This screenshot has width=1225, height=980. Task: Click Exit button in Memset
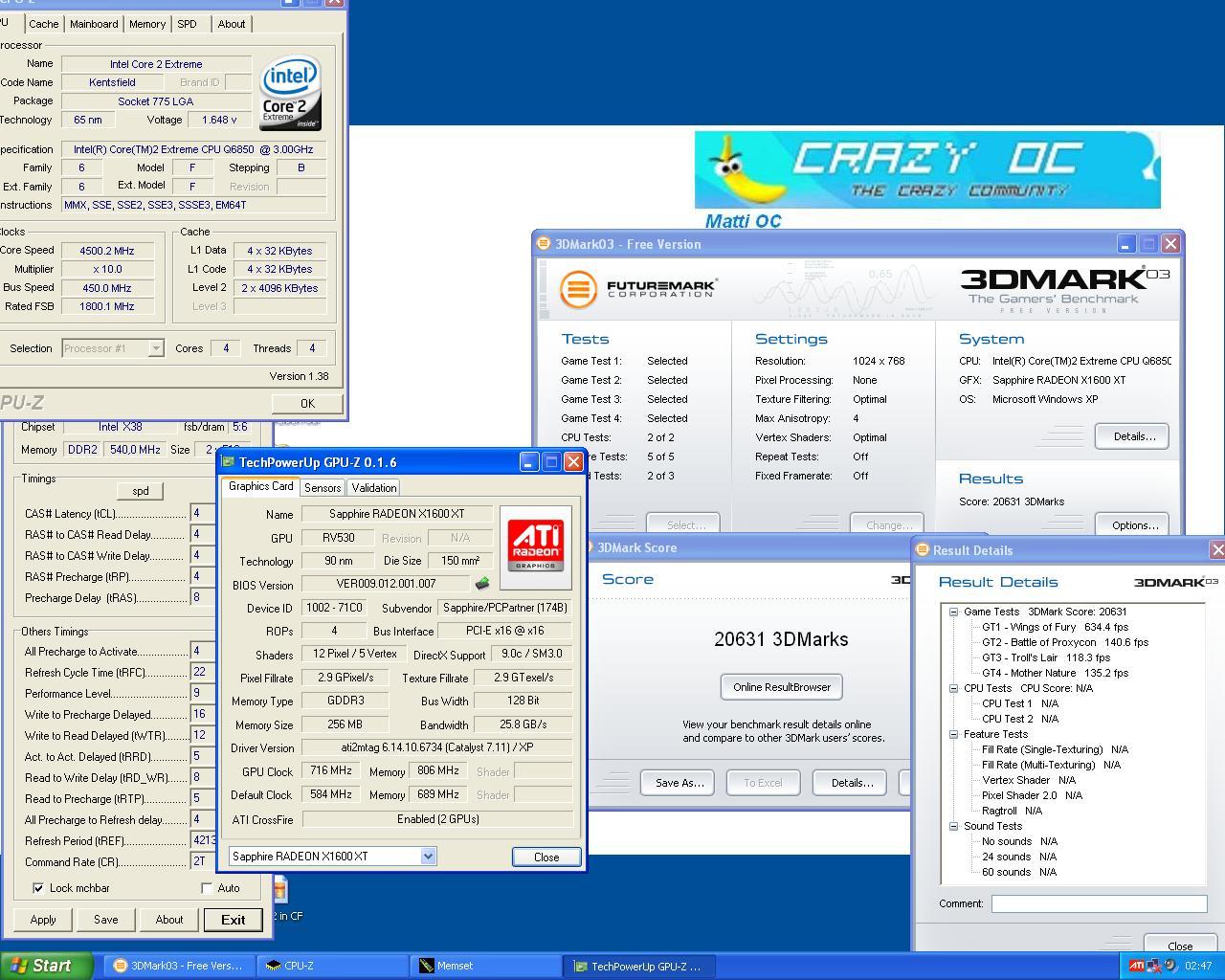pyautogui.click(x=233, y=920)
